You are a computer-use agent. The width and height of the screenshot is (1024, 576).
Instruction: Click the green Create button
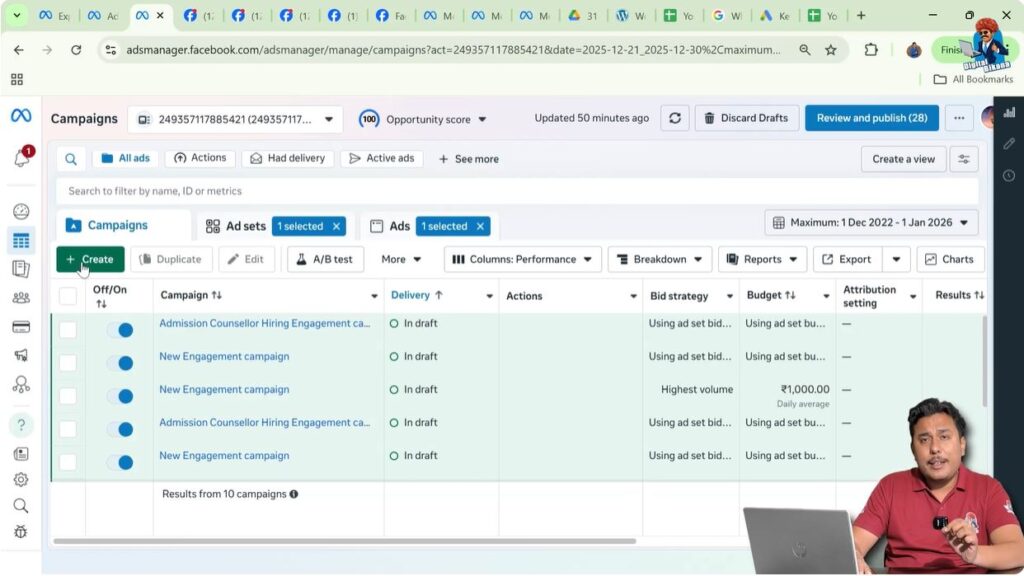tap(89, 259)
